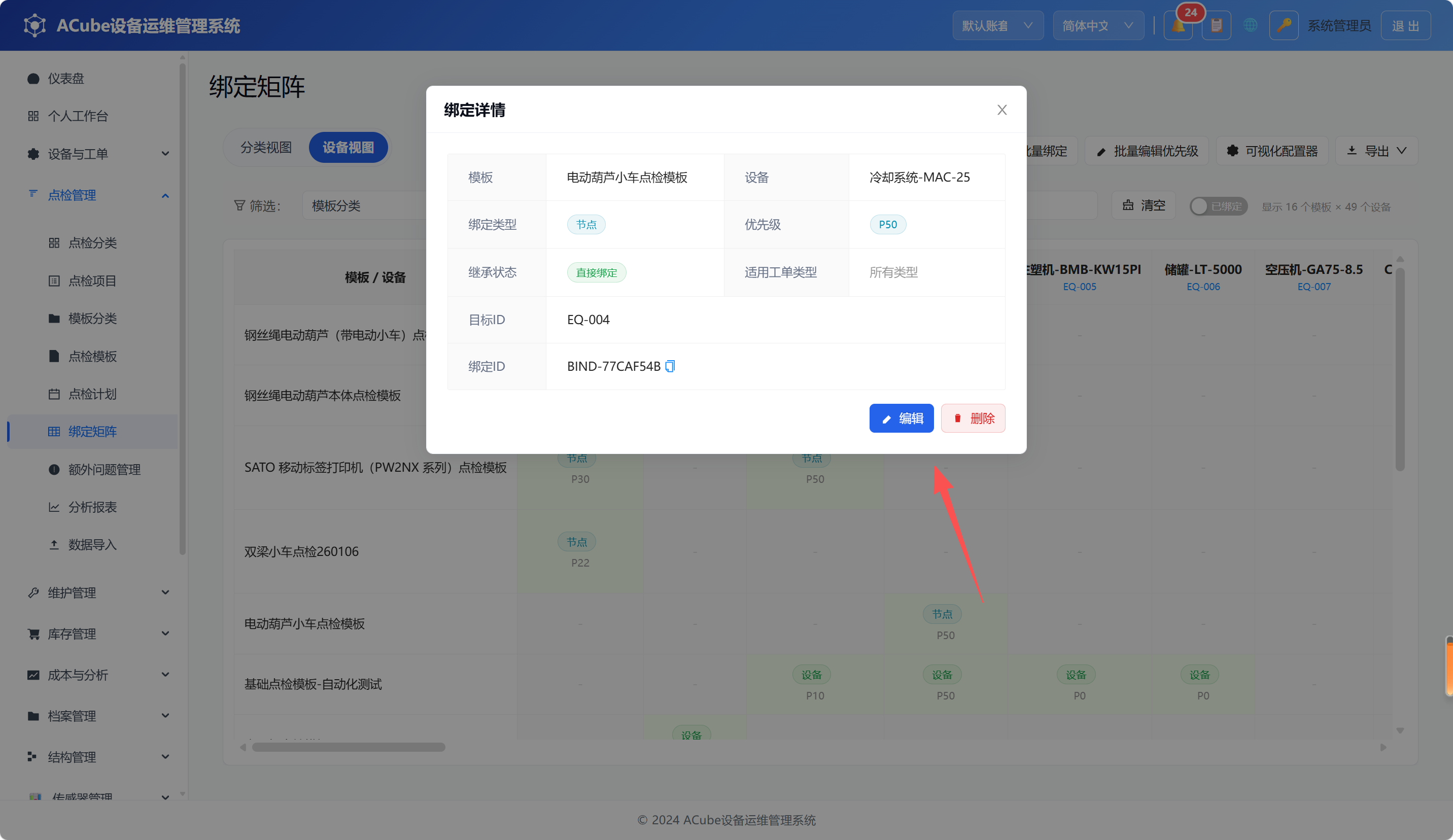Click the 编辑 button in dialog
This screenshot has width=1453, height=840.
(901, 418)
